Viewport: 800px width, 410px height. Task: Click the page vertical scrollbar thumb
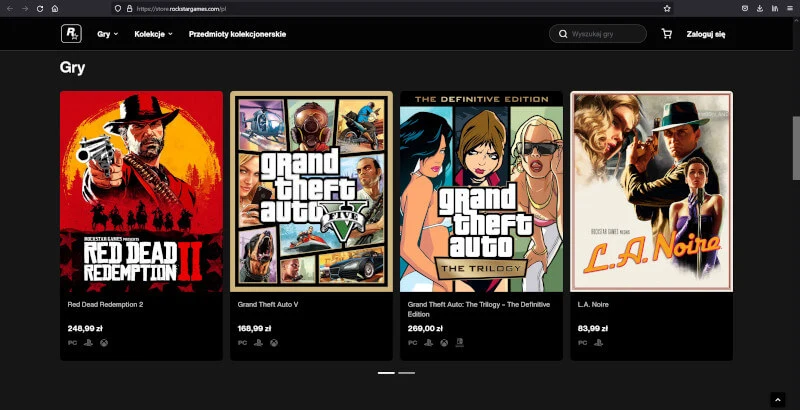(x=796, y=148)
